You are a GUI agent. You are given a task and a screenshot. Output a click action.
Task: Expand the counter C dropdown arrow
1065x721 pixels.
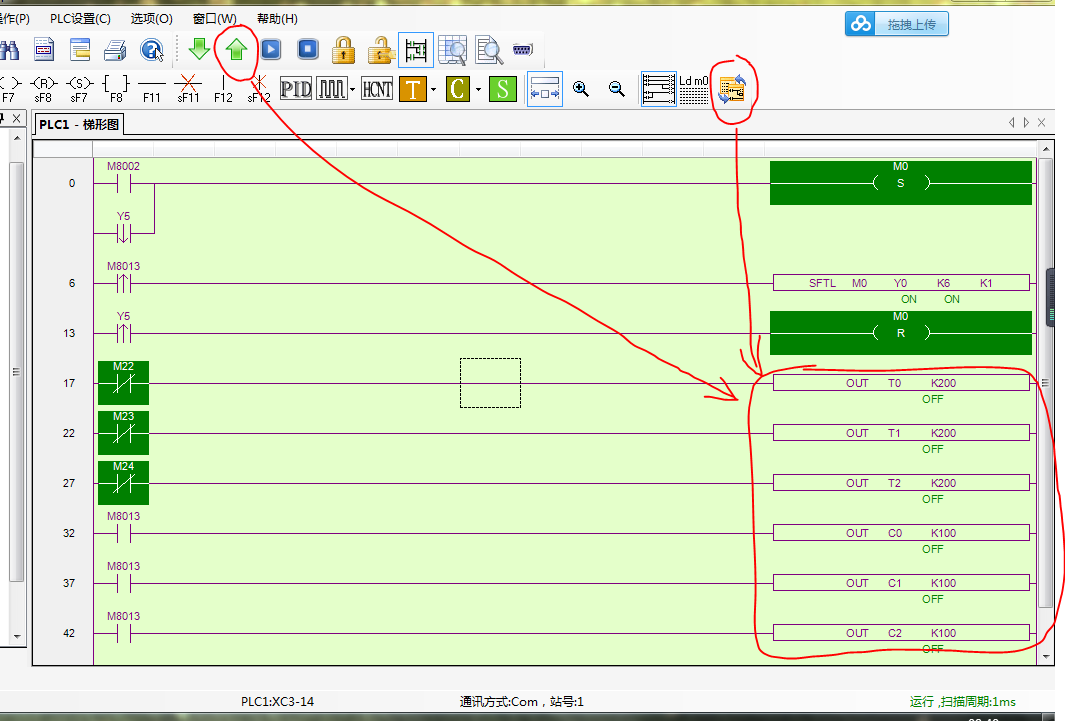point(478,89)
